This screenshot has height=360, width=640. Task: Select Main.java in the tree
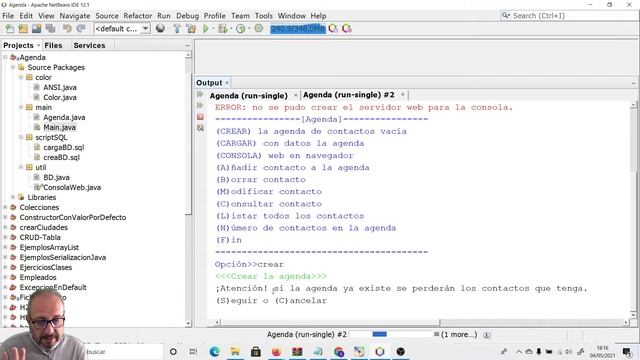click(59, 127)
